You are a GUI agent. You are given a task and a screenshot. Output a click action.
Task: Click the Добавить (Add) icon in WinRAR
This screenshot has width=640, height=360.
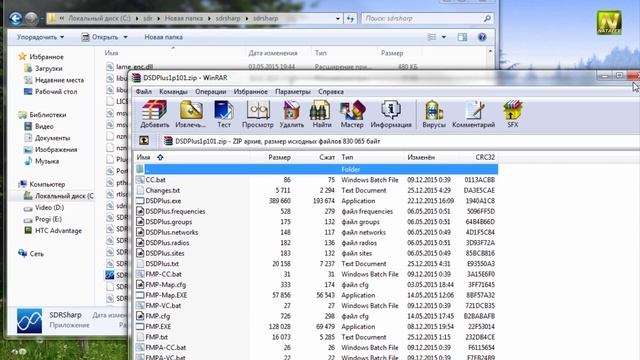point(154,114)
